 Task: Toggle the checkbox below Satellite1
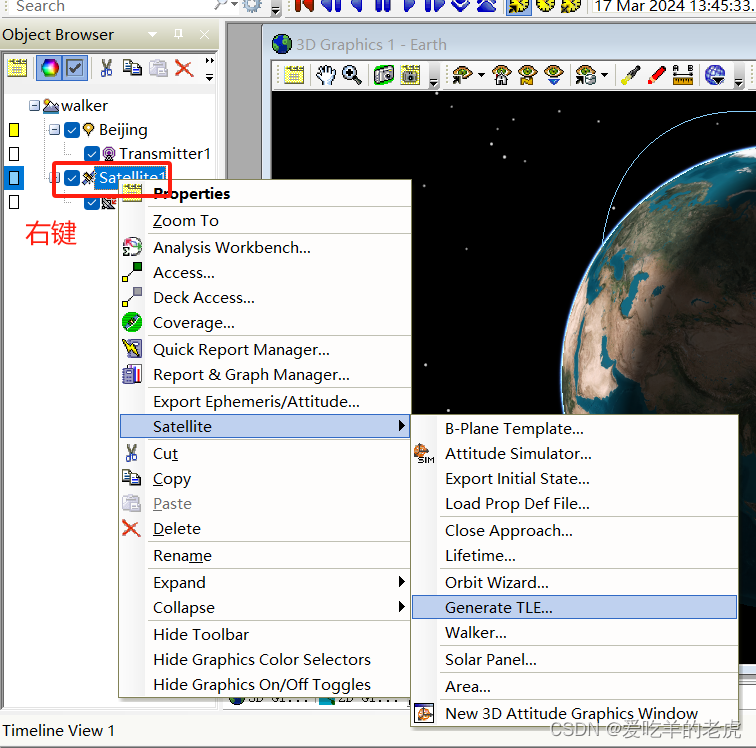(92, 203)
